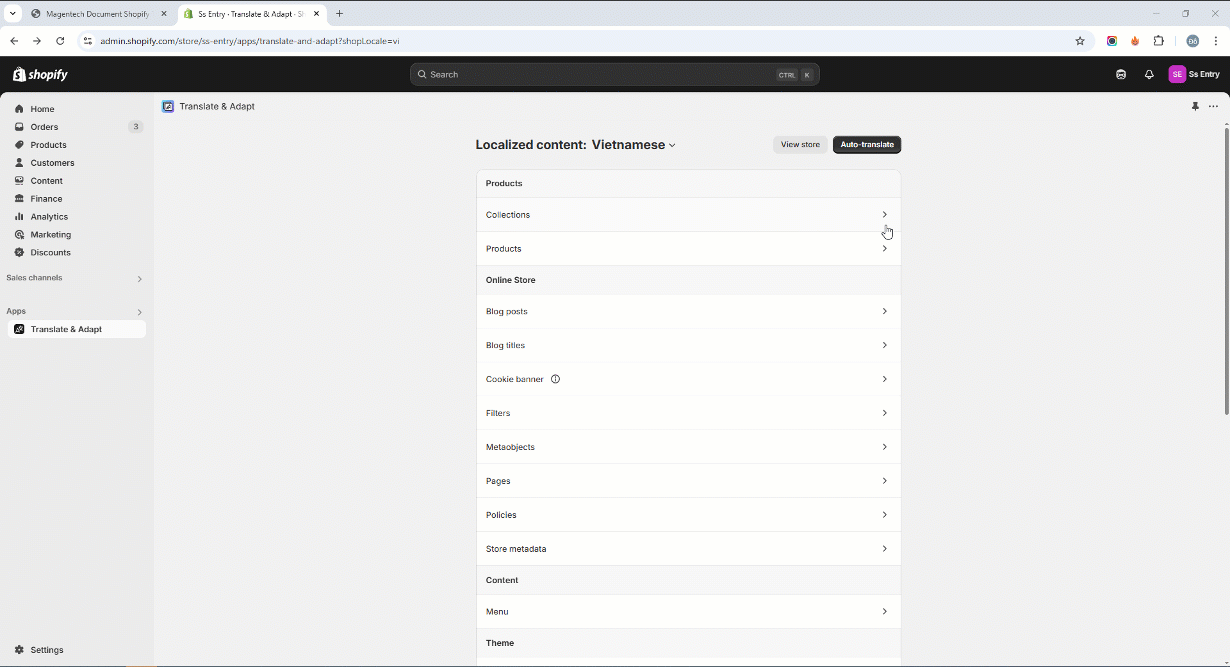1230x667 pixels.
Task: Open the Collections translation row
Action: point(688,215)
